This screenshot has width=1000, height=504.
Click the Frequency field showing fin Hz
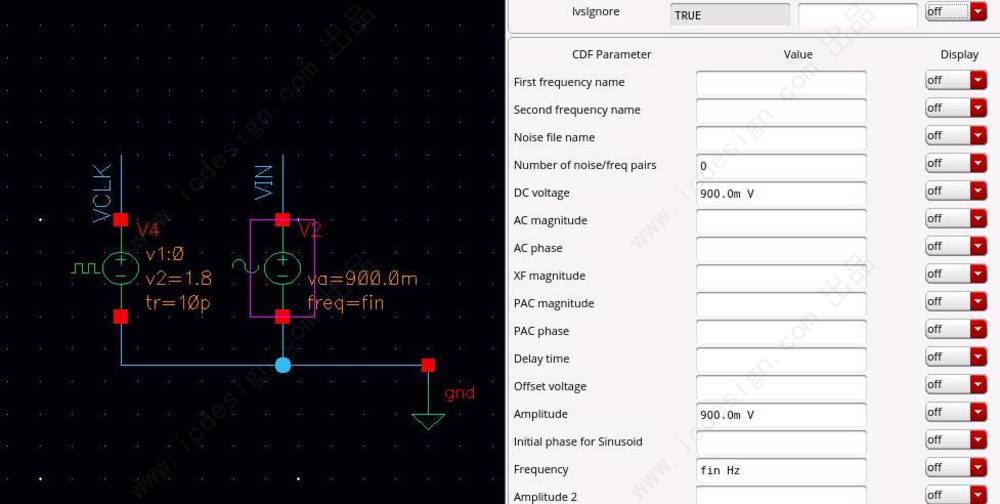coord(781,470)
